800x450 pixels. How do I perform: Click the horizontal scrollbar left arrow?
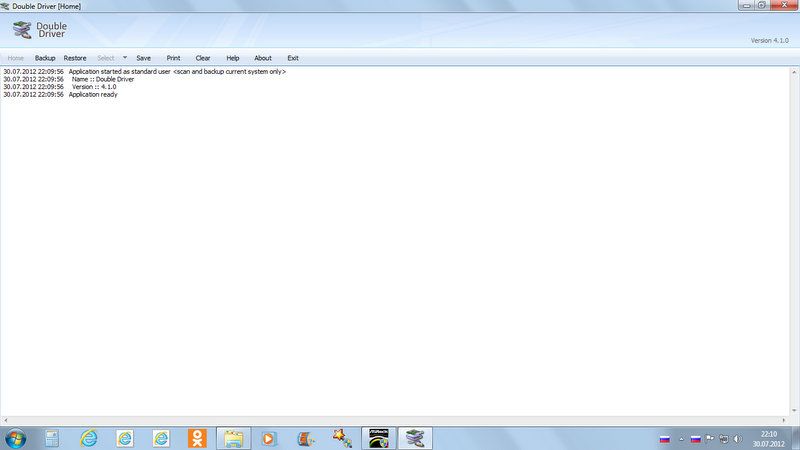pyautogui.click(x=5, y=420)
